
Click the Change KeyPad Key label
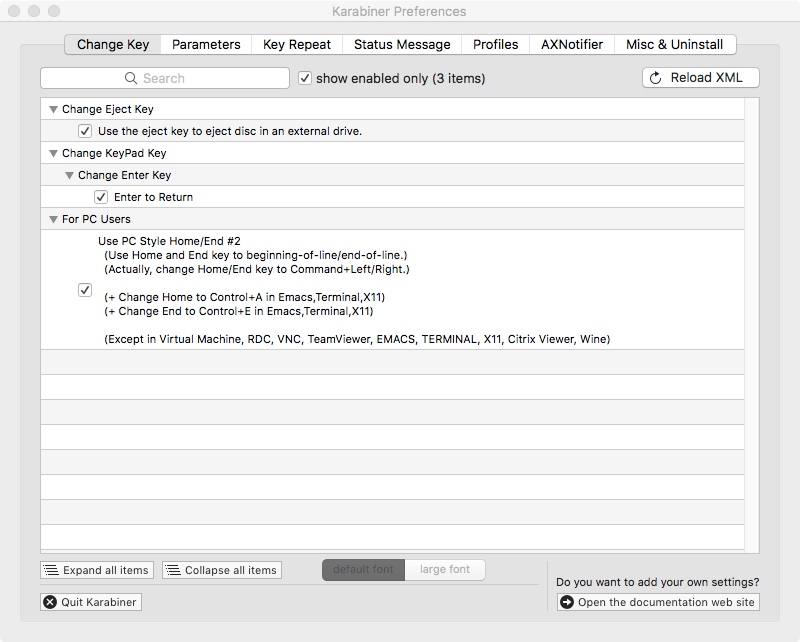click(x=114, y=153)
